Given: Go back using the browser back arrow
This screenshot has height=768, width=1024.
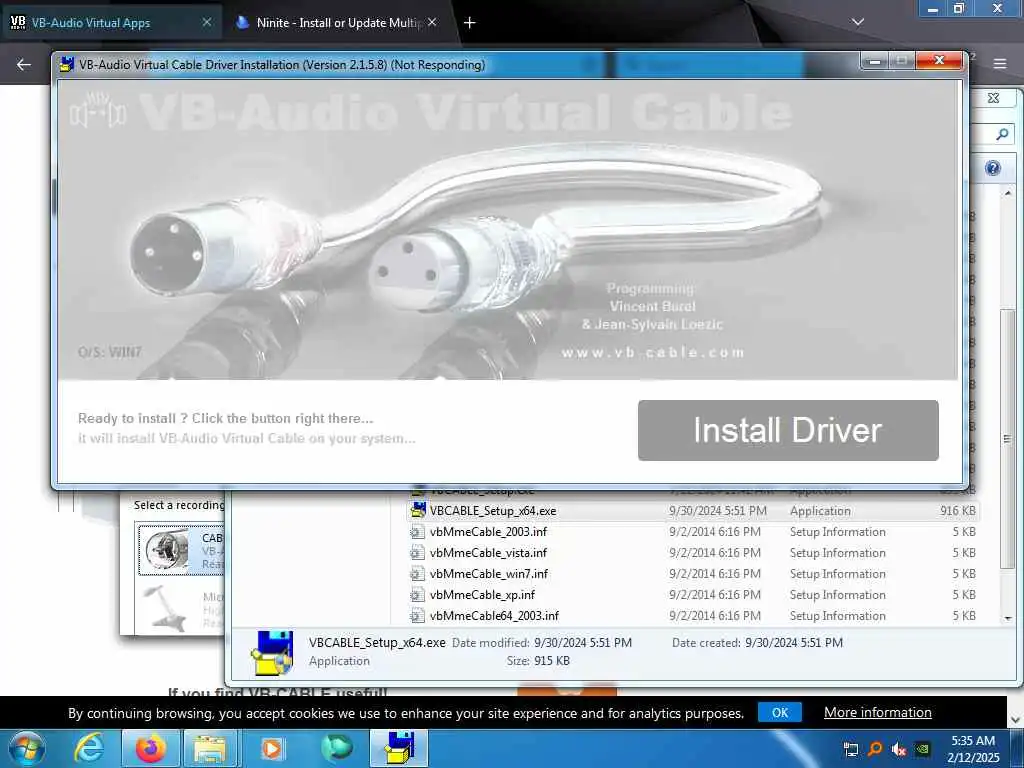Looking at the screenshot, I should tap(24, 64).
